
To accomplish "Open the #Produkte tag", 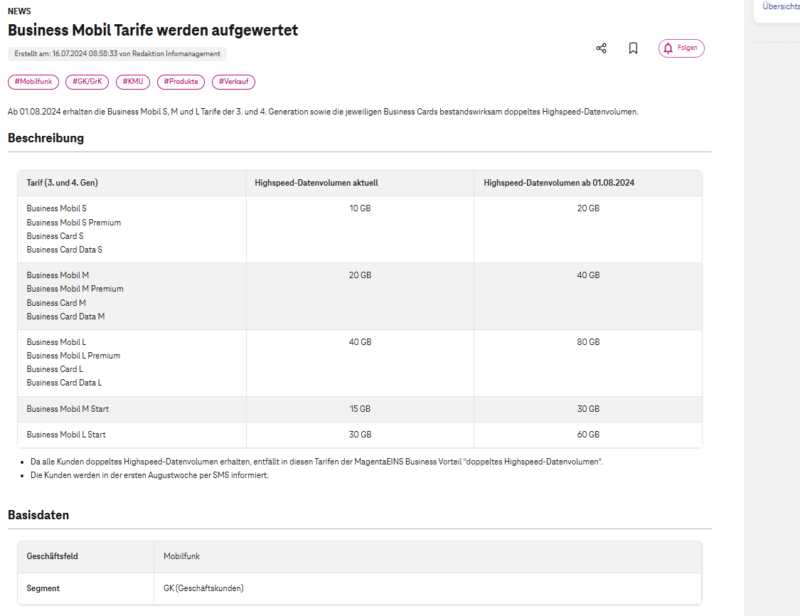I will [180, 82].
